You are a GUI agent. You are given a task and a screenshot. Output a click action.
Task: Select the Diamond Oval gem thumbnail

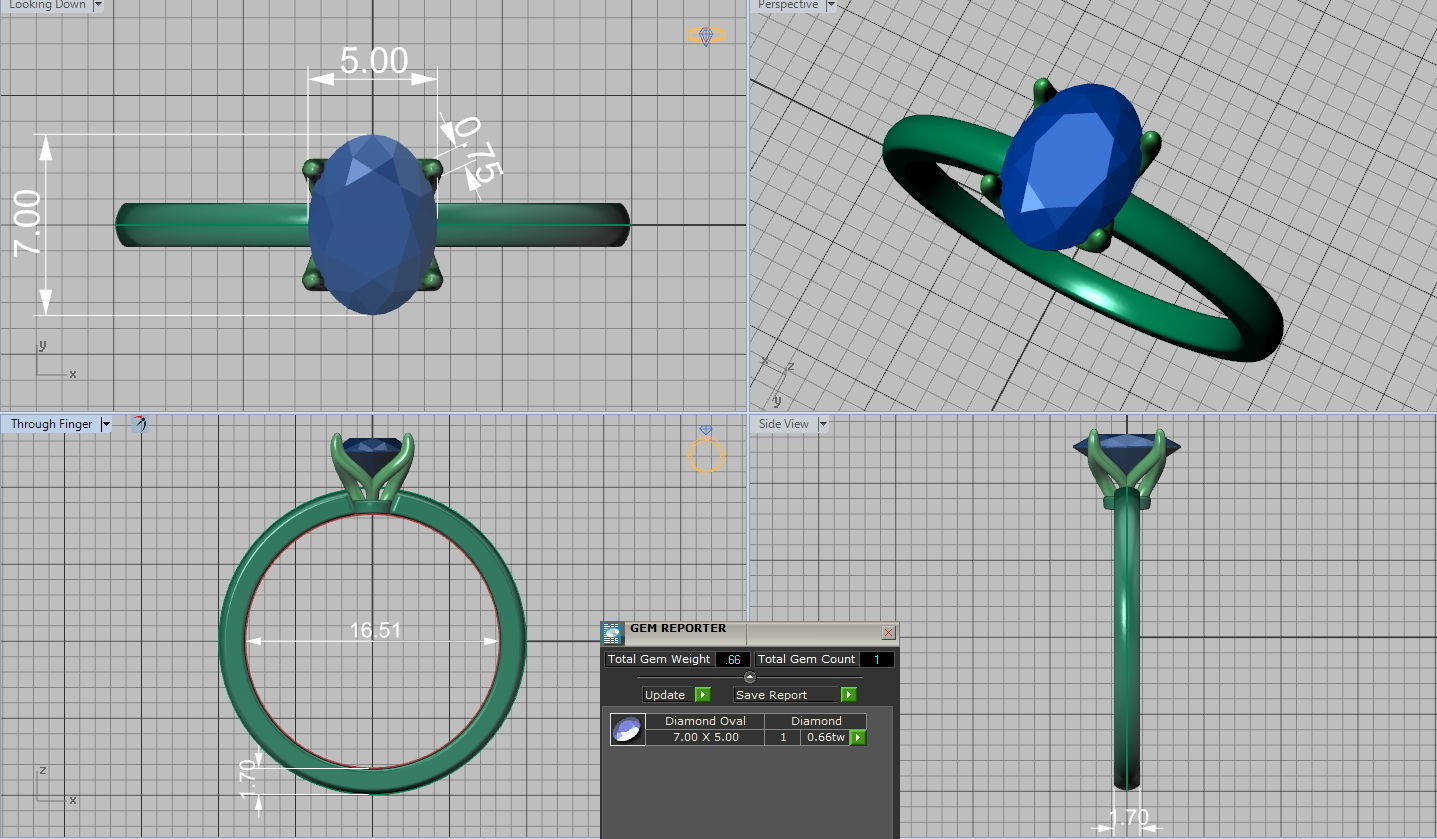(x=628, y=730)
